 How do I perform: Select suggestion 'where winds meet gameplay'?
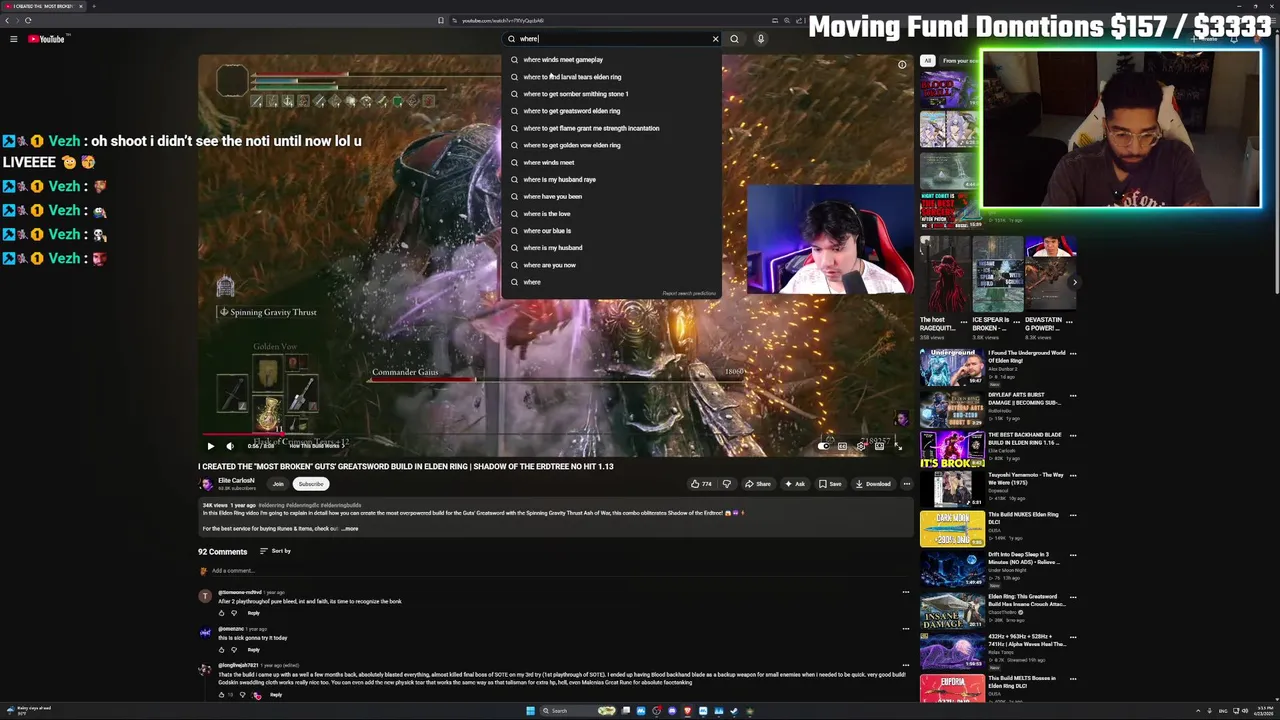click(x=611, y=60)
